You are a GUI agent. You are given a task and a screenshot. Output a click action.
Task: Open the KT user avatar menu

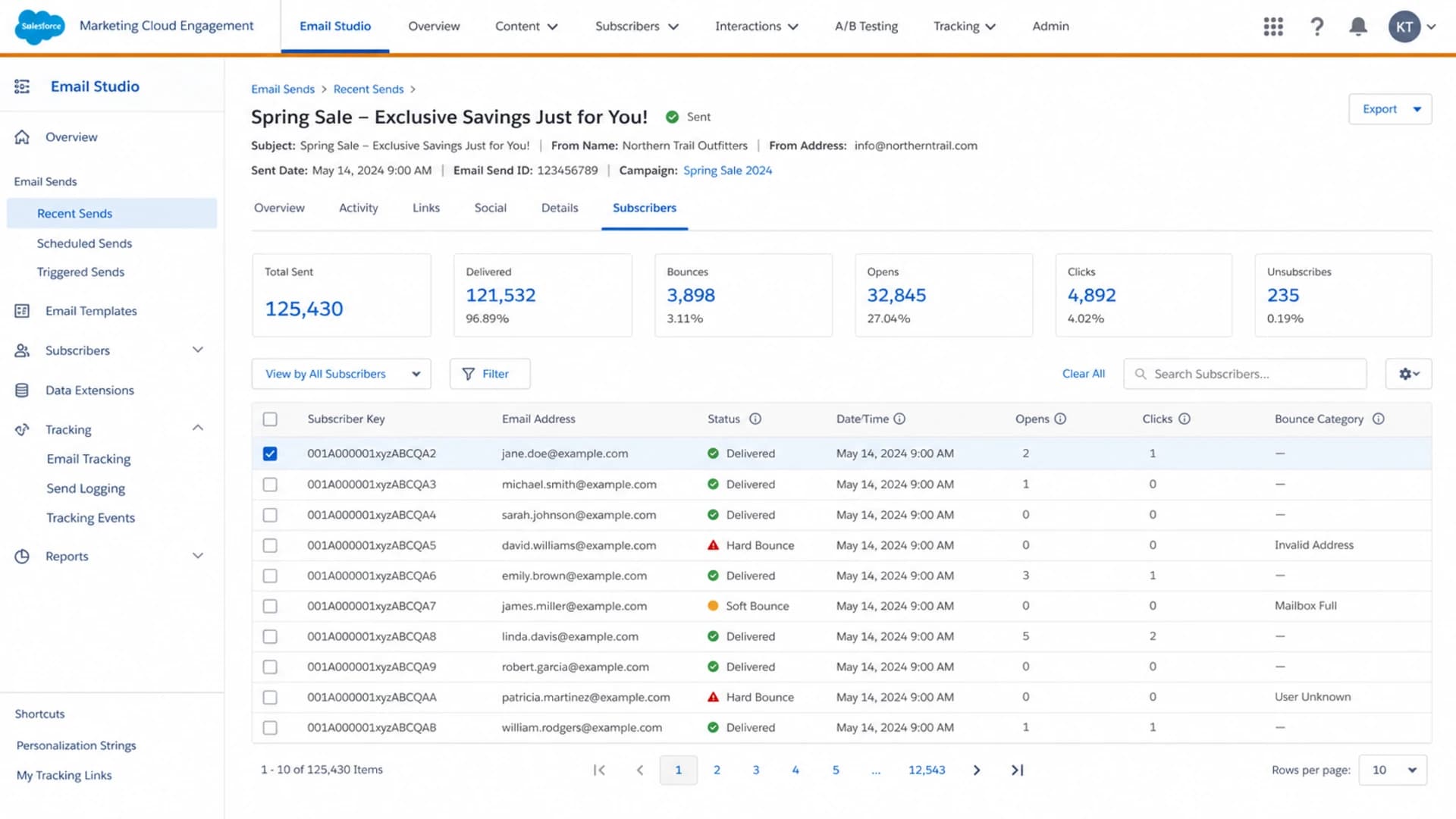pyautogui.click(x=1412, y=27)
